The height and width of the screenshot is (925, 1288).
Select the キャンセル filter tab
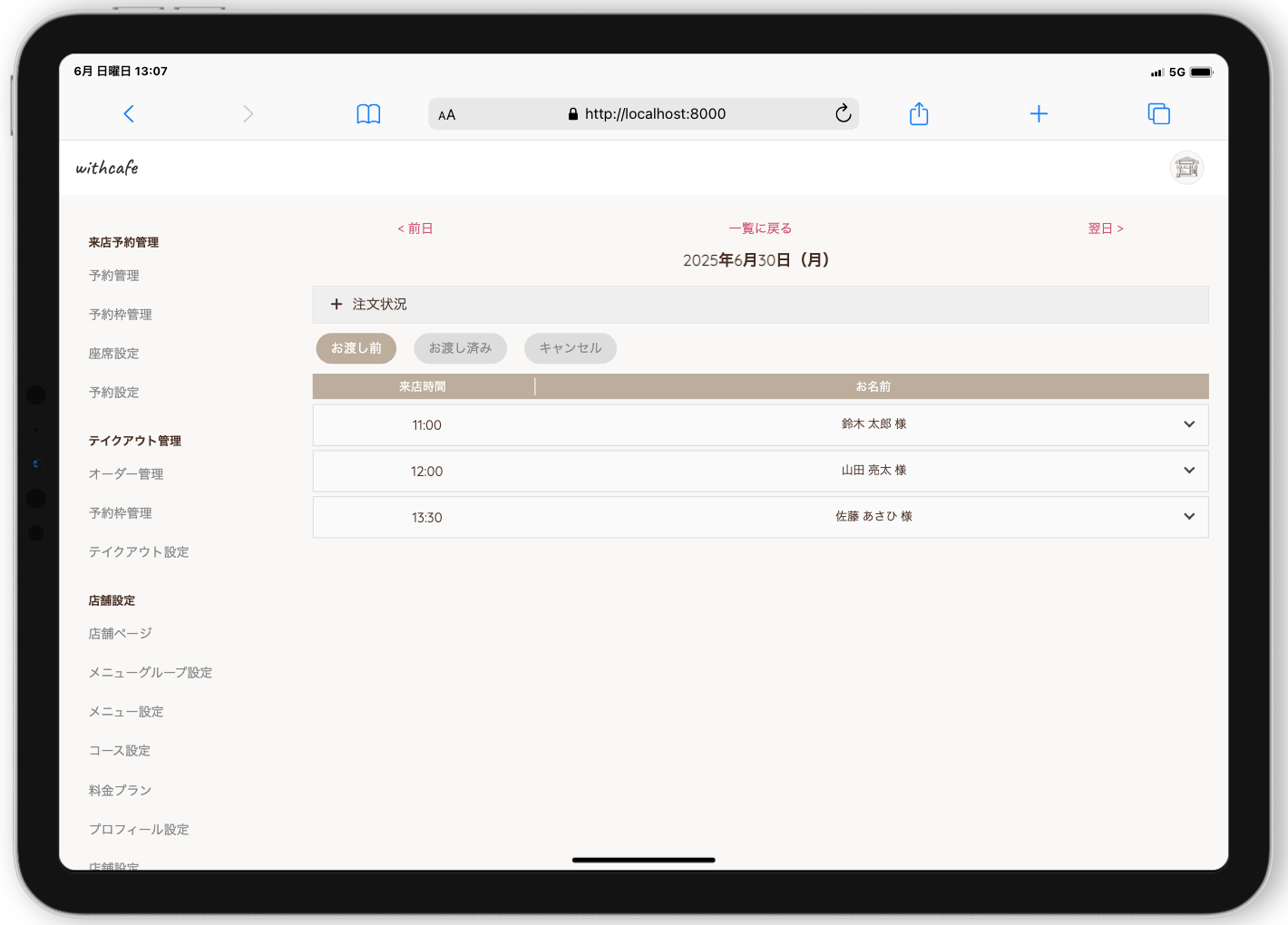coord(571,348)
